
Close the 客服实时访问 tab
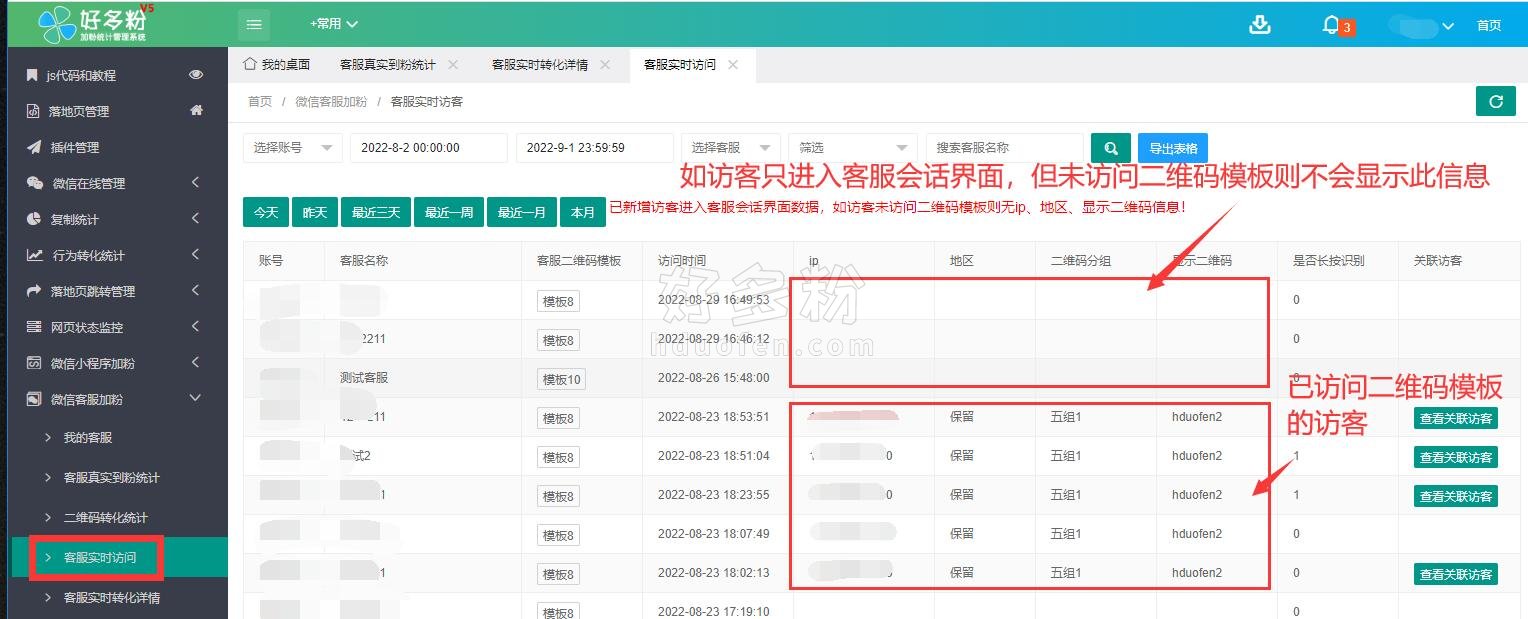coord(733,64)
